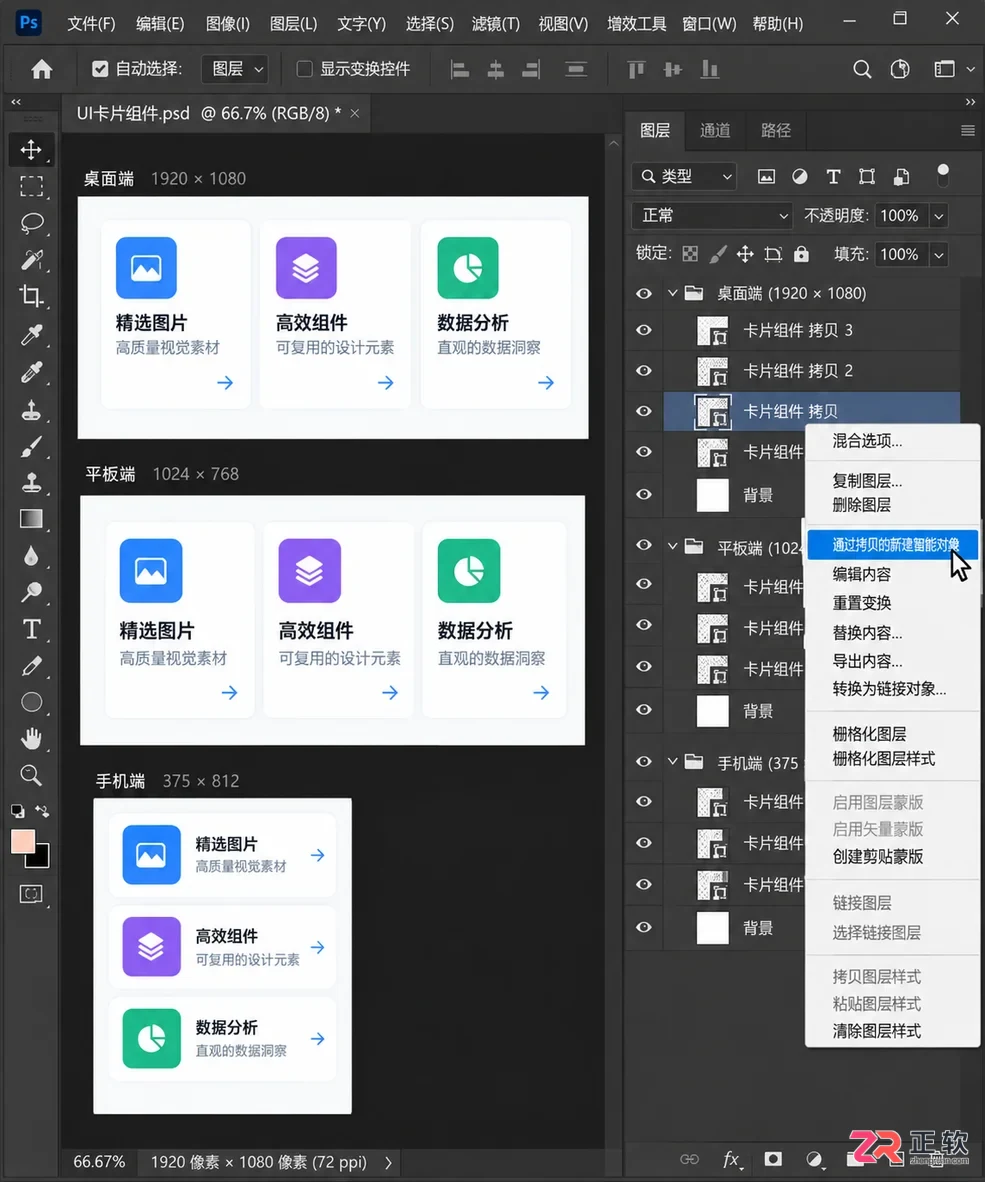Filter layers by shape layer icon
Viewport: 985px width, 1182px height.
pos(867,176)
